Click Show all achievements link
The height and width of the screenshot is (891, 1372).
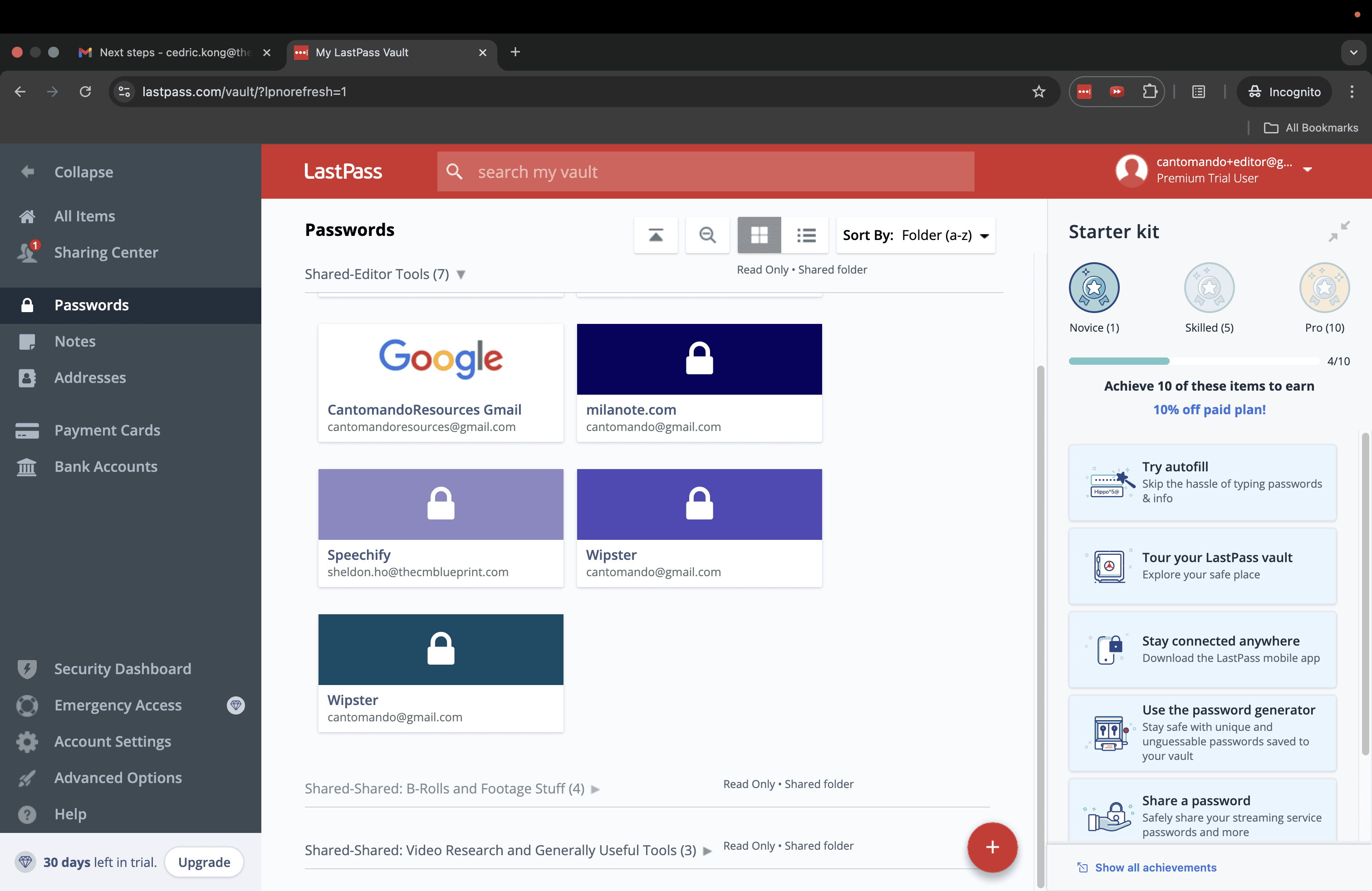(x=1155, y=867)
